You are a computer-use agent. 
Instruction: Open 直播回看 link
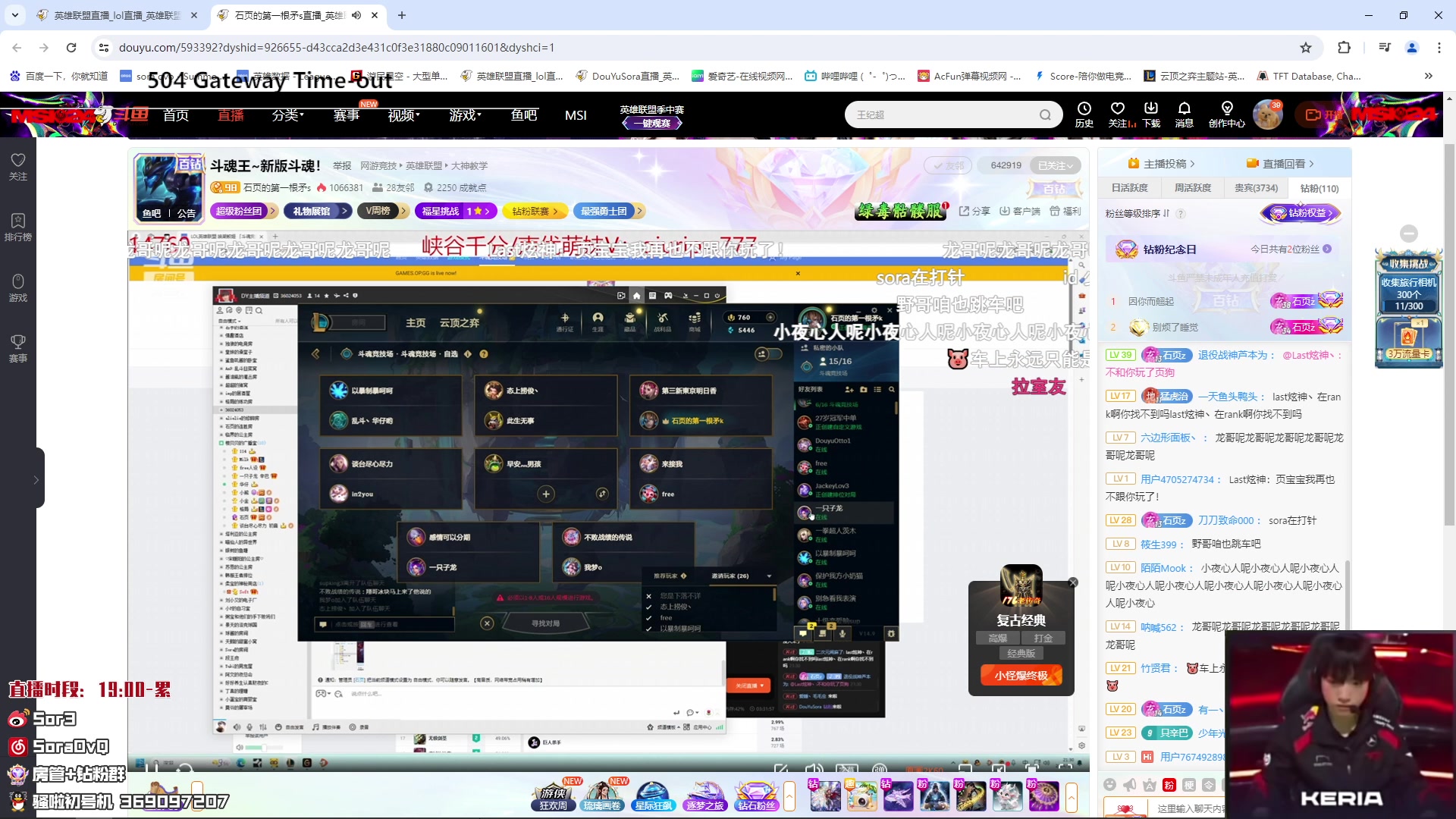[x=1280, y=164]
